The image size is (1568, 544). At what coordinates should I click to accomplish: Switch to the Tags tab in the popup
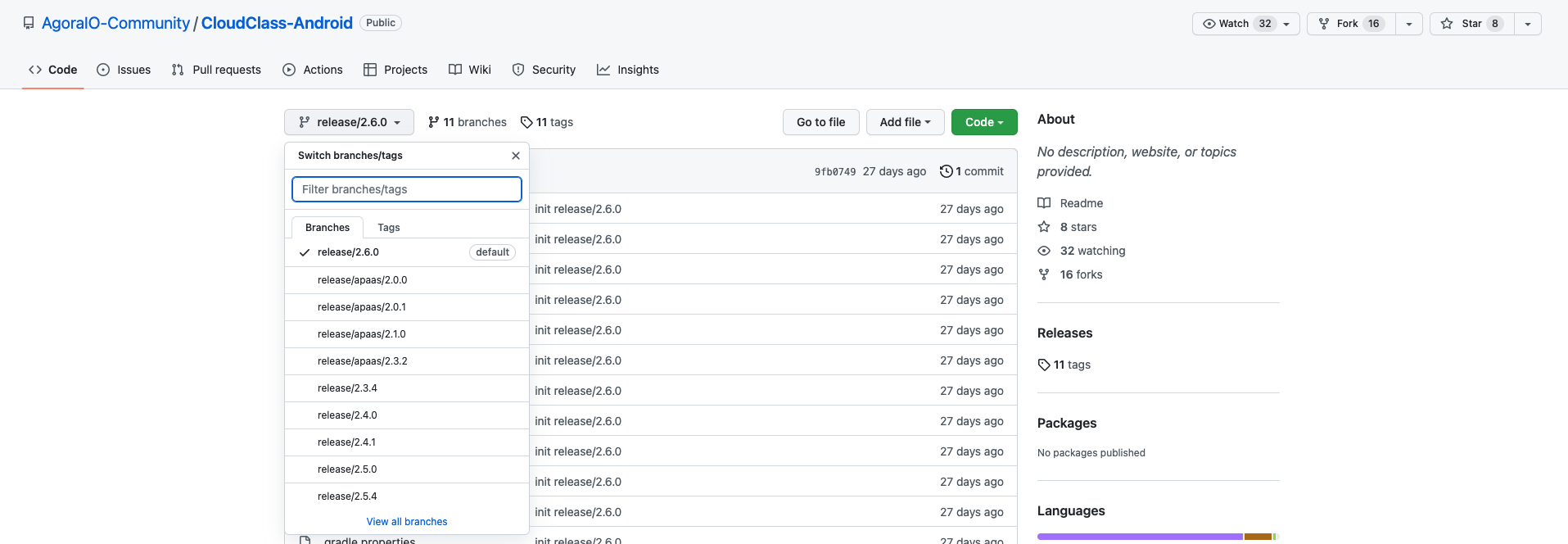[x=389, y=228]
